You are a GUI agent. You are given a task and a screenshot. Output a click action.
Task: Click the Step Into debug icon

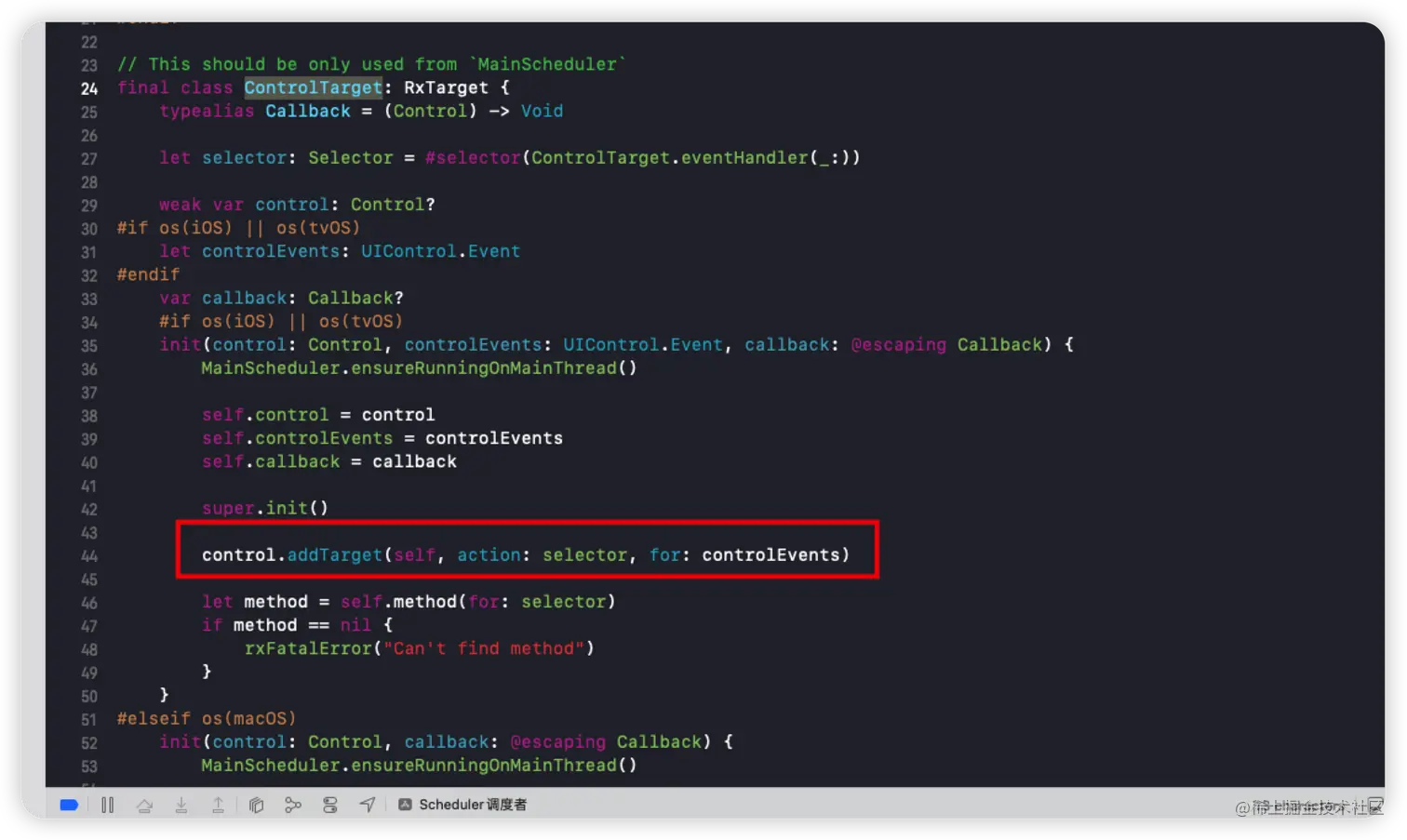[x=181, y=806]
